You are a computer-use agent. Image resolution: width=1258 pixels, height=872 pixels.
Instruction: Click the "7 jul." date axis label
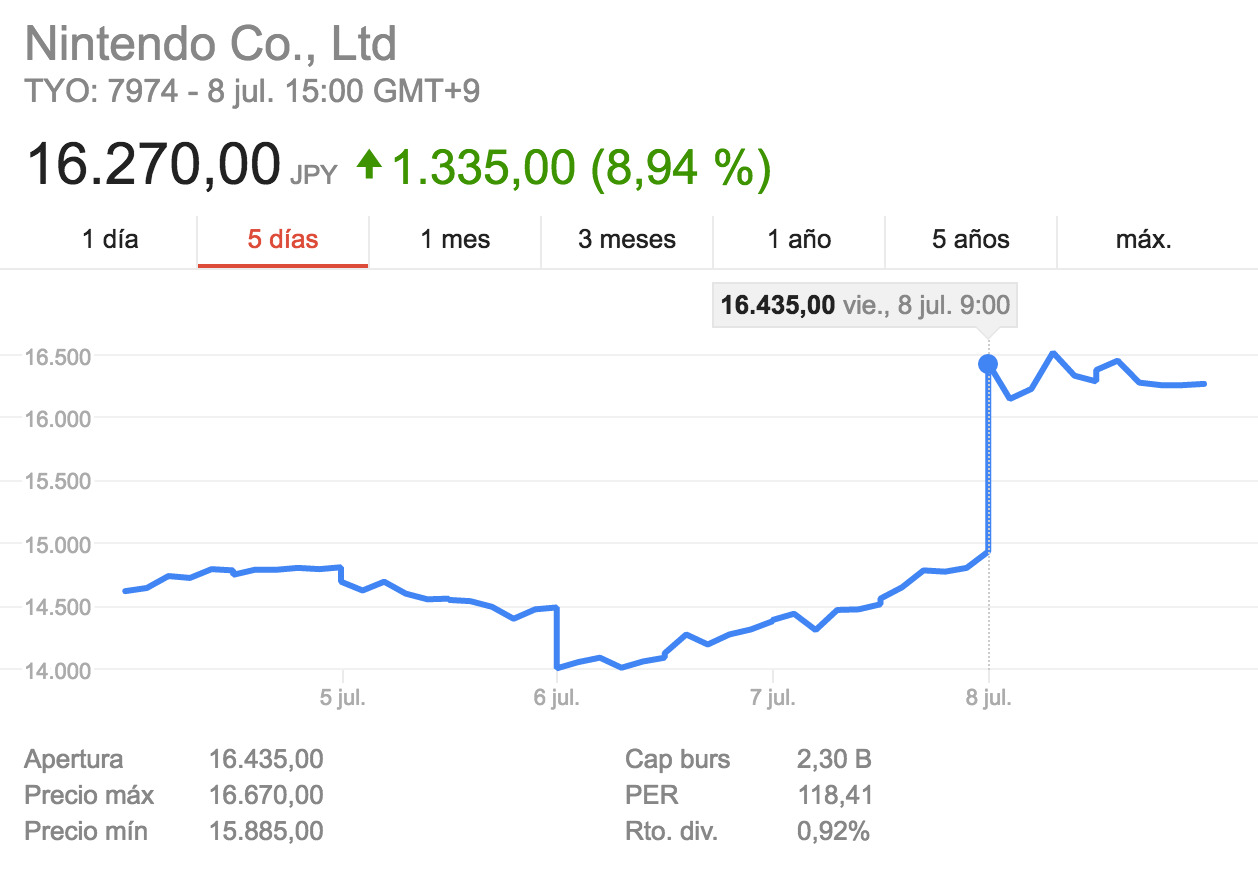tap(773, 697)
